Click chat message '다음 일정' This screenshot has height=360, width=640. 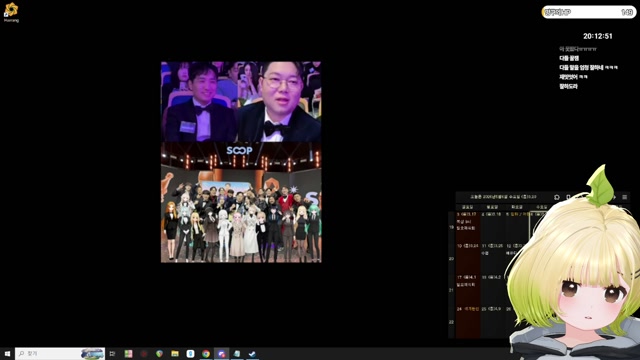(569, 58)
